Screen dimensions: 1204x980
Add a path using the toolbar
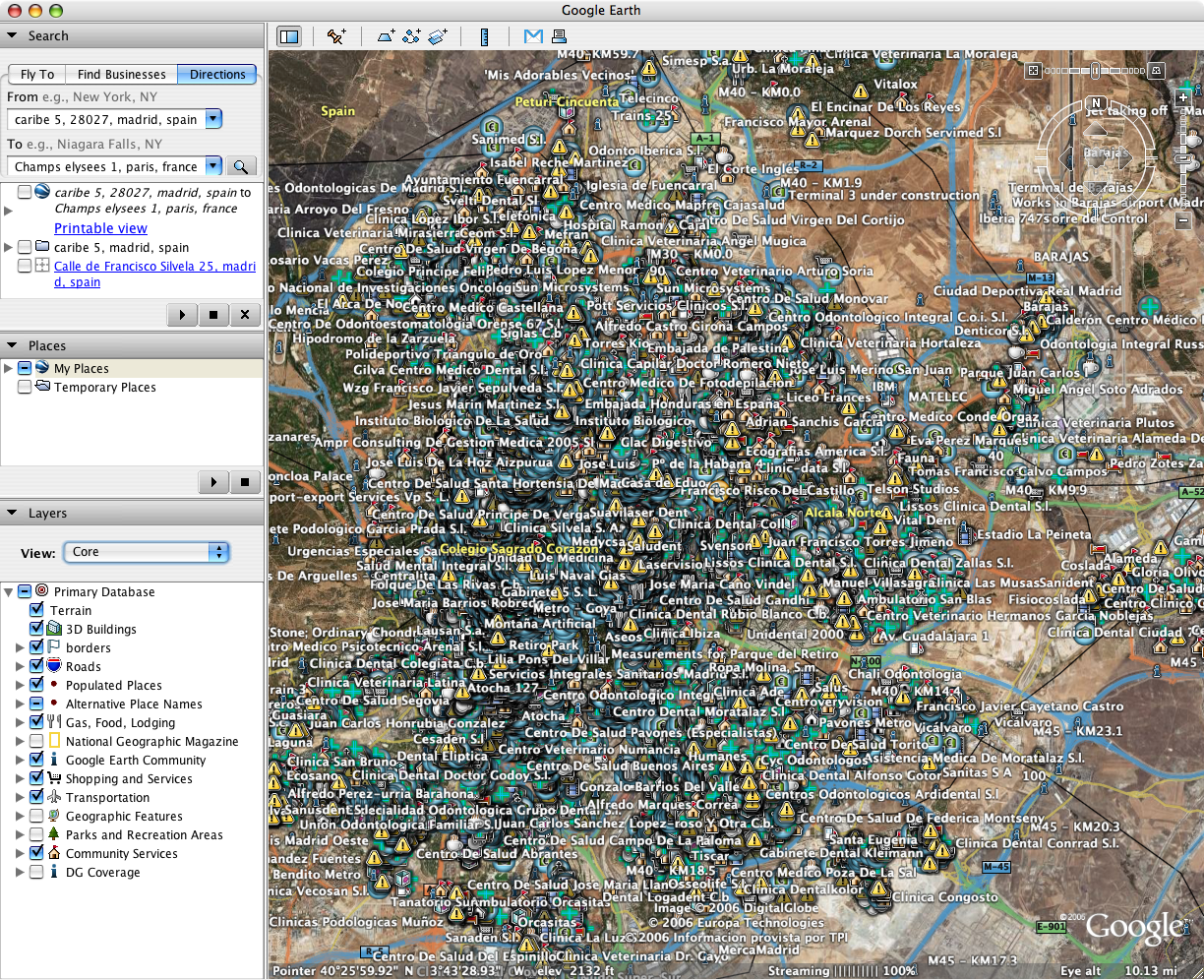pos(412,36)
